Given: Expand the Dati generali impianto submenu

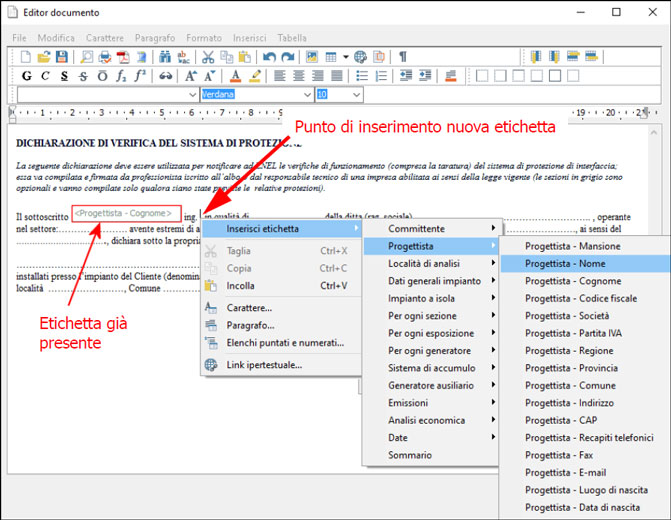Looking at the screenshot, I should click(431, 281).
